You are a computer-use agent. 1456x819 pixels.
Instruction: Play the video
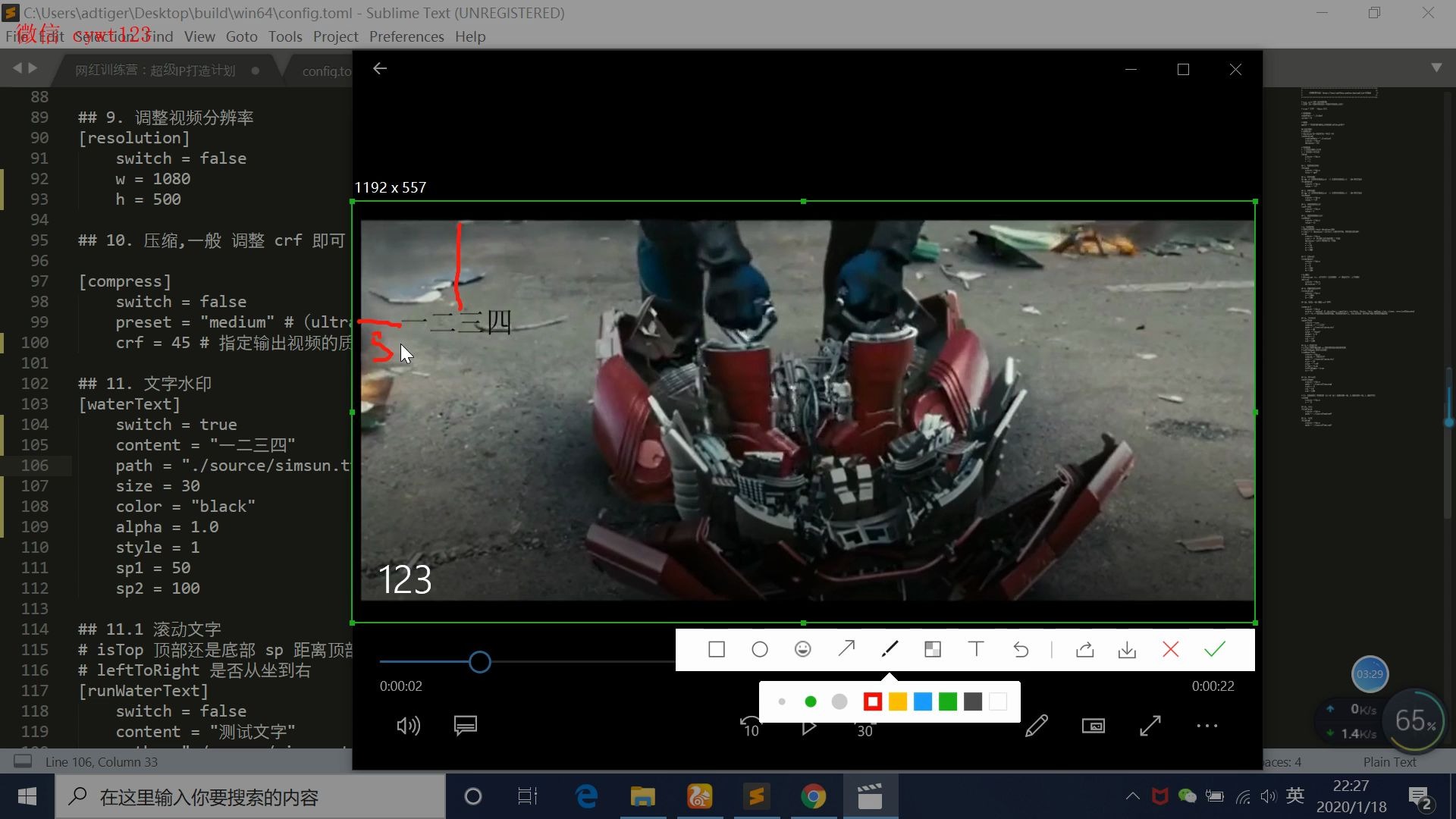[808, 727]
